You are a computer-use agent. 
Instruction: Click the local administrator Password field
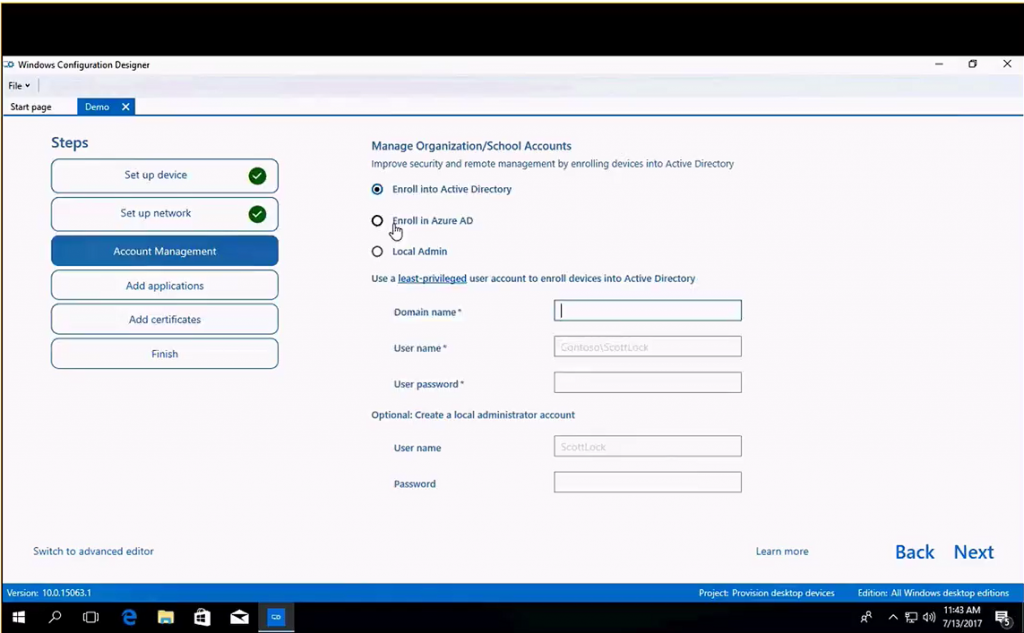click(647, 482)
